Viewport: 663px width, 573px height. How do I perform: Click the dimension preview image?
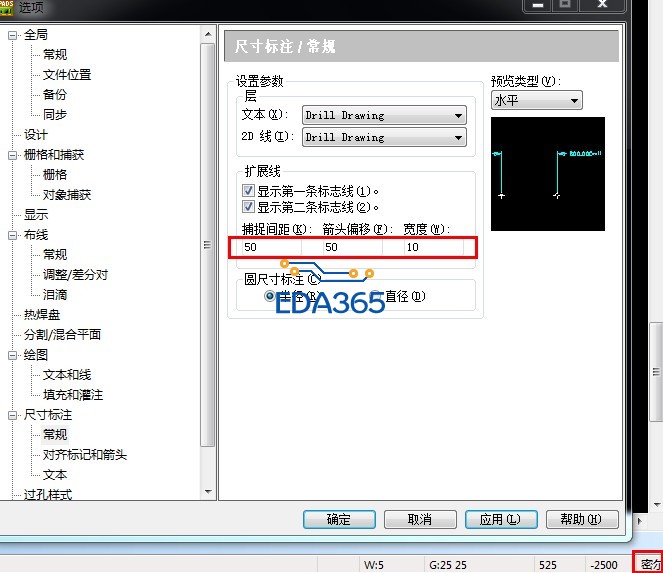pos(548,174)
